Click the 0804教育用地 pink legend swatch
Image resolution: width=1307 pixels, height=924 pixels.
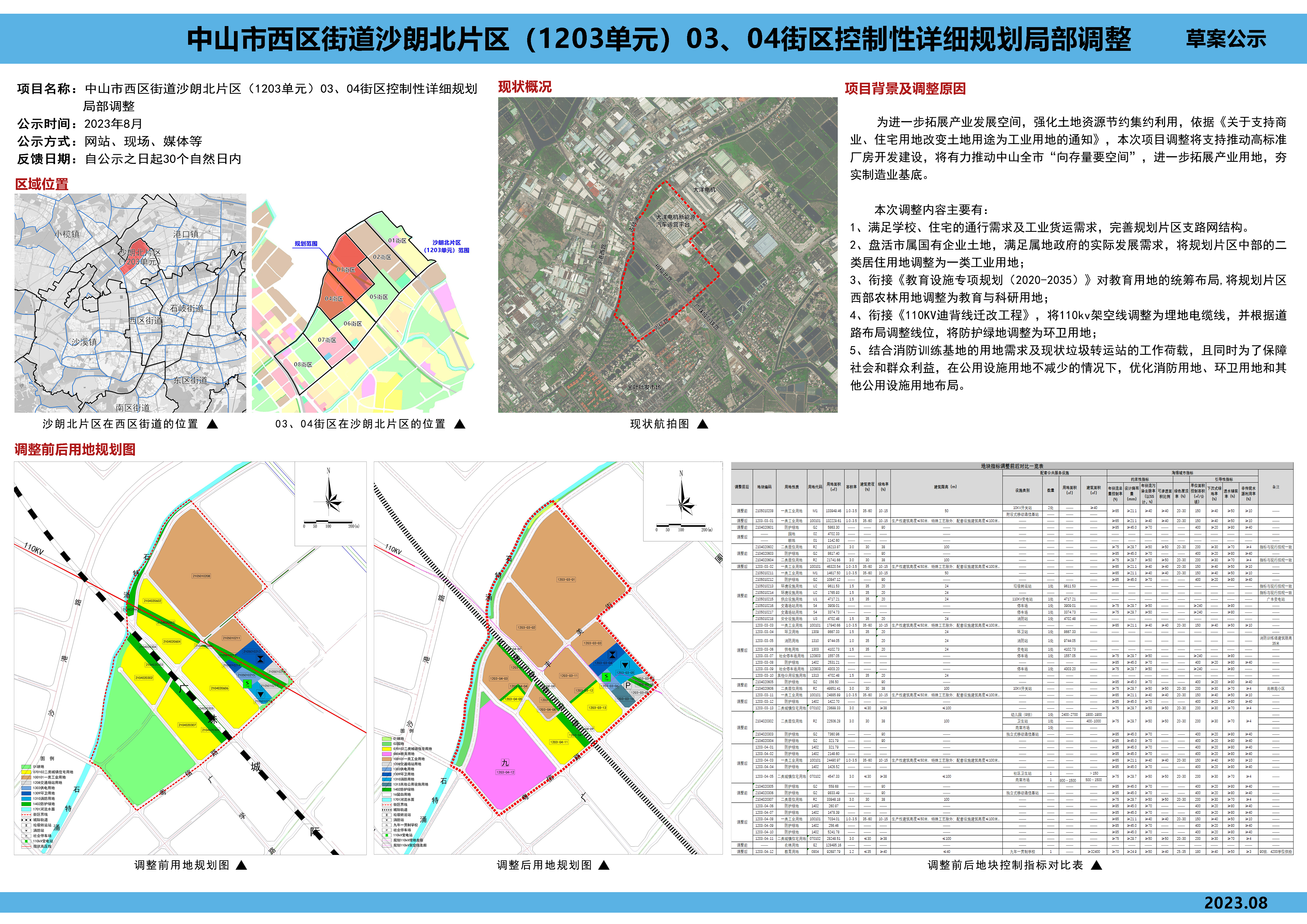pos(386,754)
